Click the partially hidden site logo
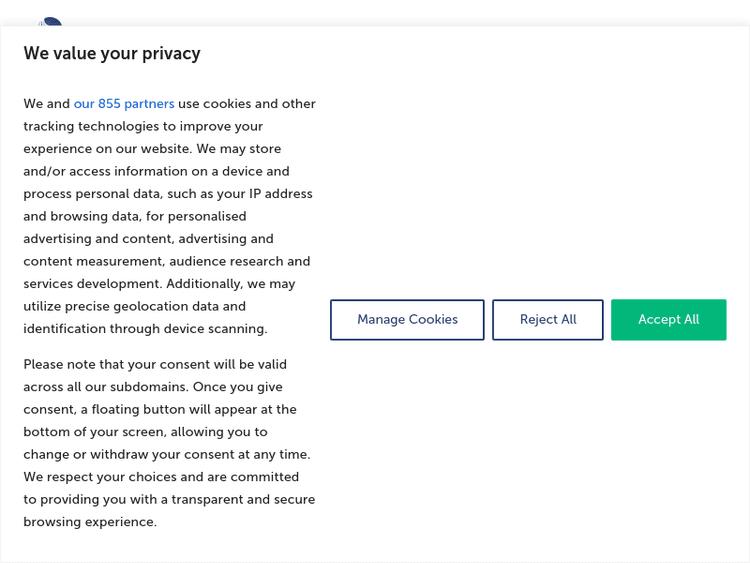Viewport: 750px width, 563px height. [x=50, y=22]
